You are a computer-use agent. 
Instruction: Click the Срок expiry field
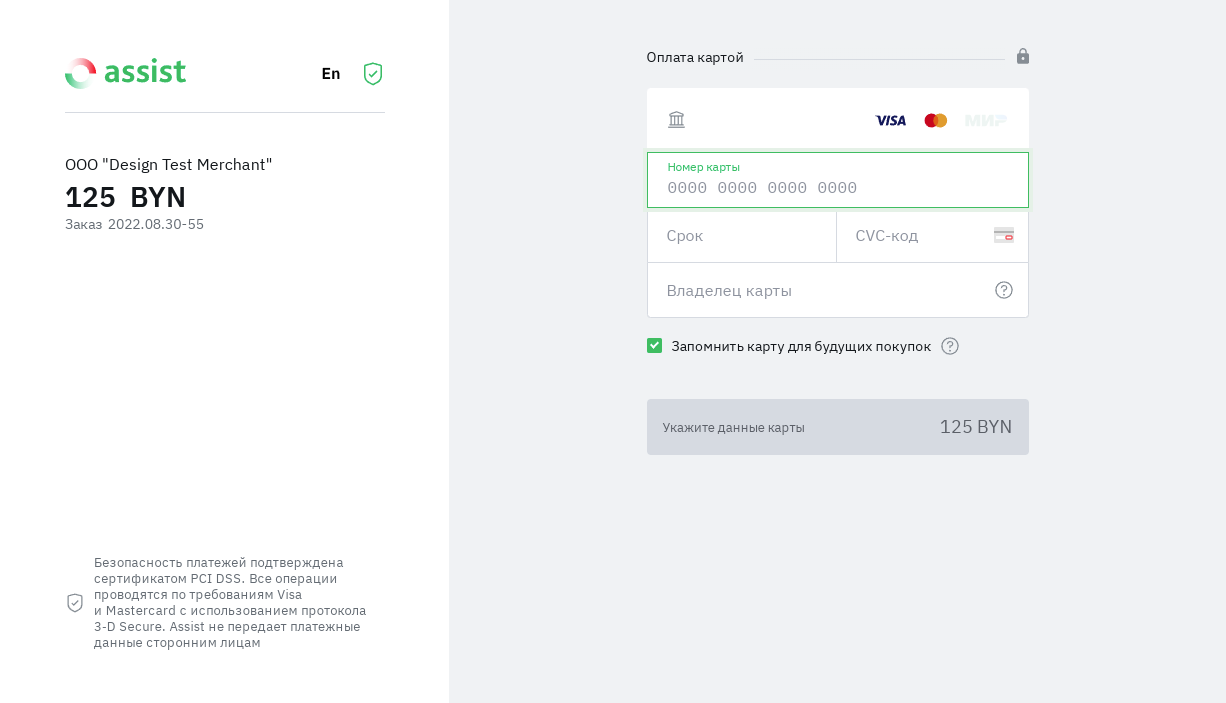point(741,236)
